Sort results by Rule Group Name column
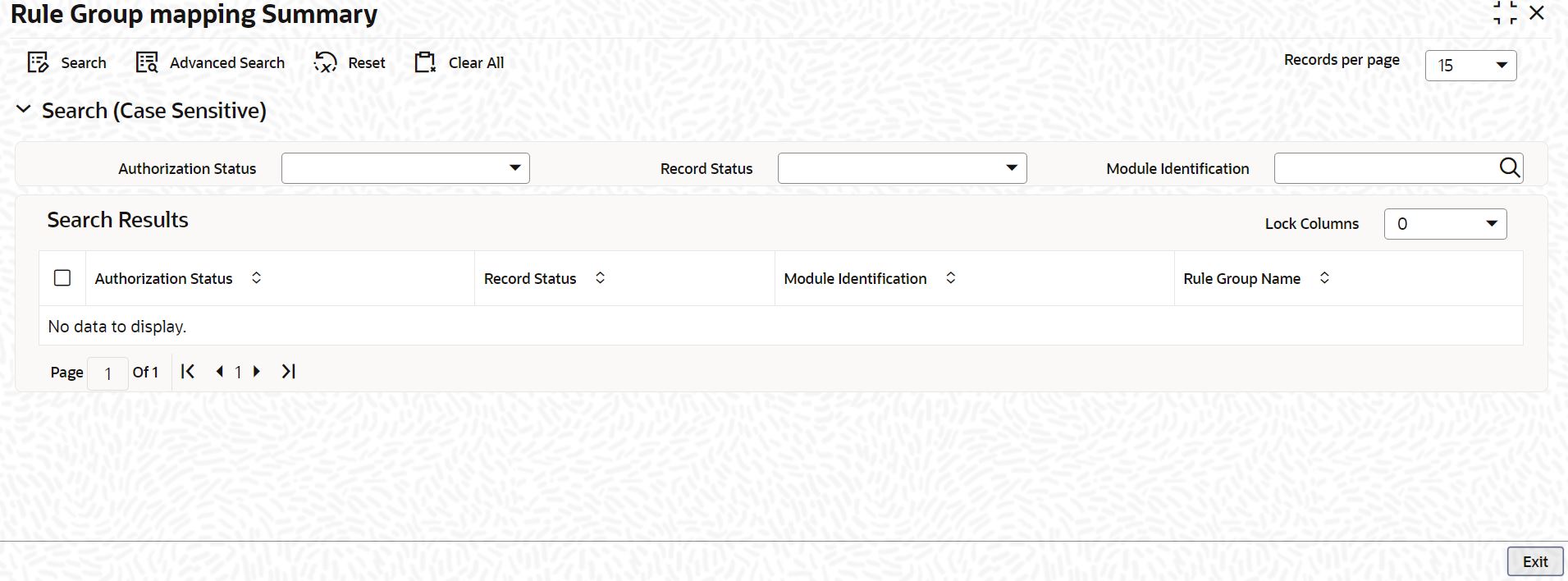 click(x=1323, y=278)
